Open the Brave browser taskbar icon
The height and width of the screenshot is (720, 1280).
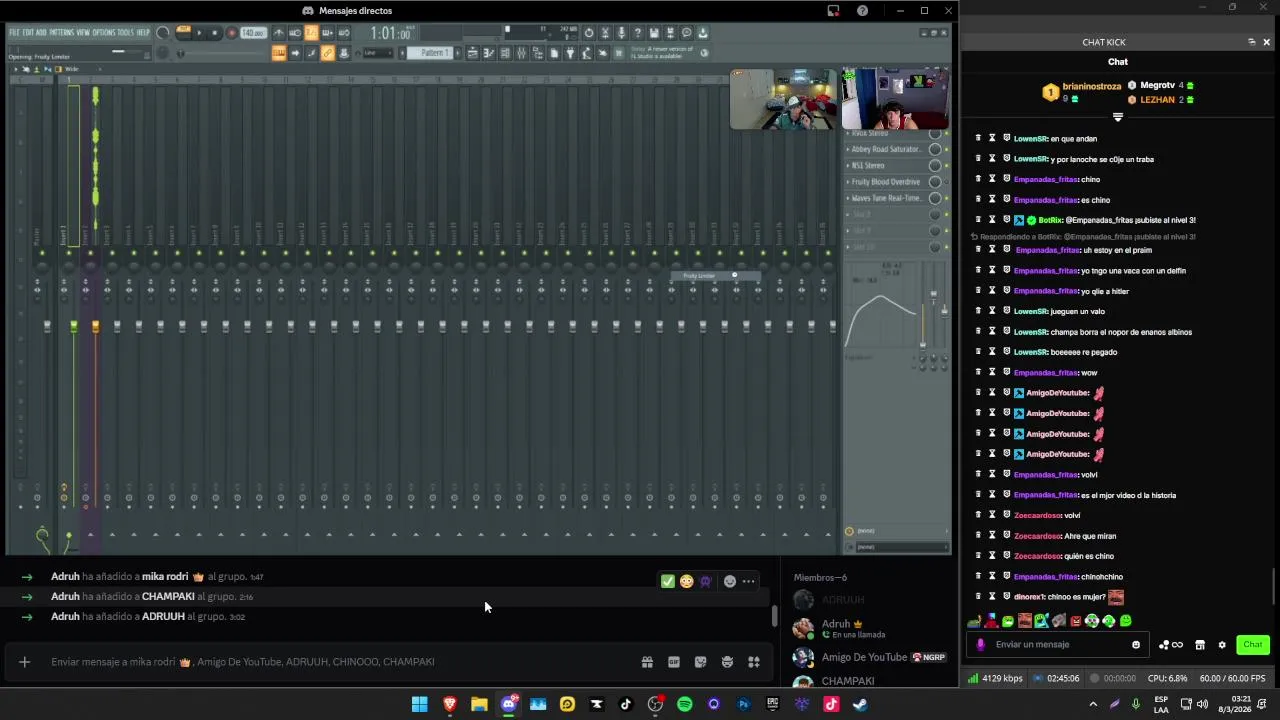[450, 704]
